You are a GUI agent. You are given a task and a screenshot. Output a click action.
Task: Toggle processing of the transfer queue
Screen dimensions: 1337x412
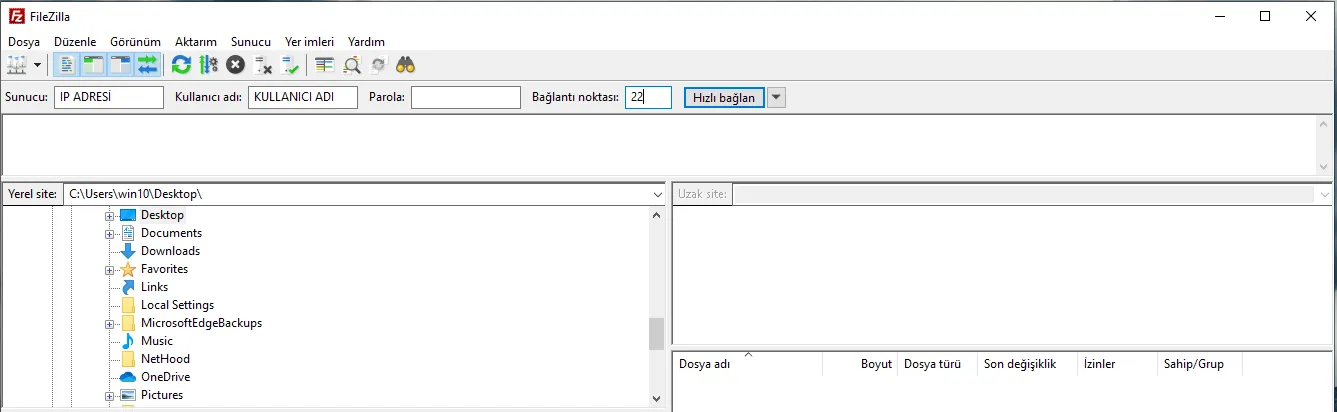click(208, 65)
